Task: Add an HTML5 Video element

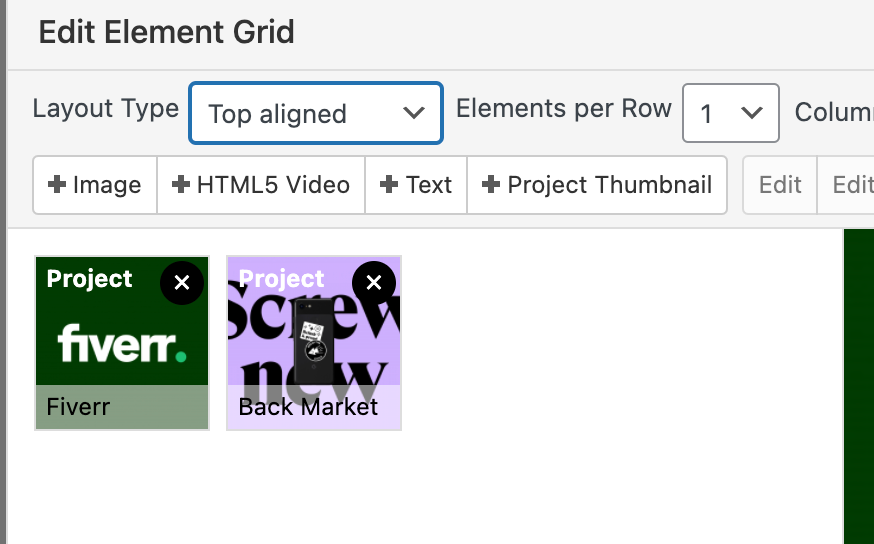Action: (x=261, y=185)
